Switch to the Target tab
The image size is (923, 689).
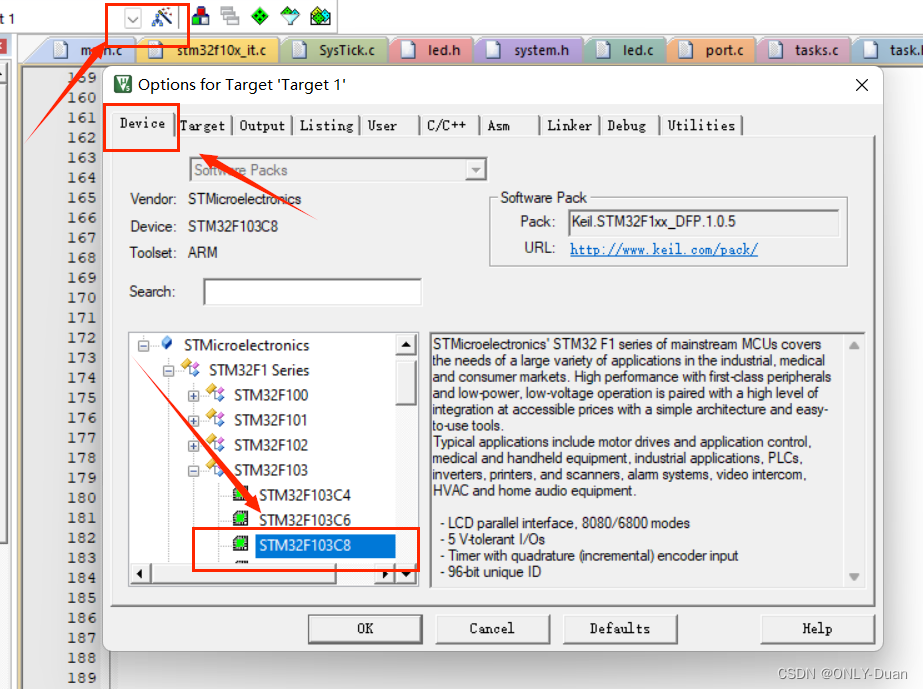point(202,126)
